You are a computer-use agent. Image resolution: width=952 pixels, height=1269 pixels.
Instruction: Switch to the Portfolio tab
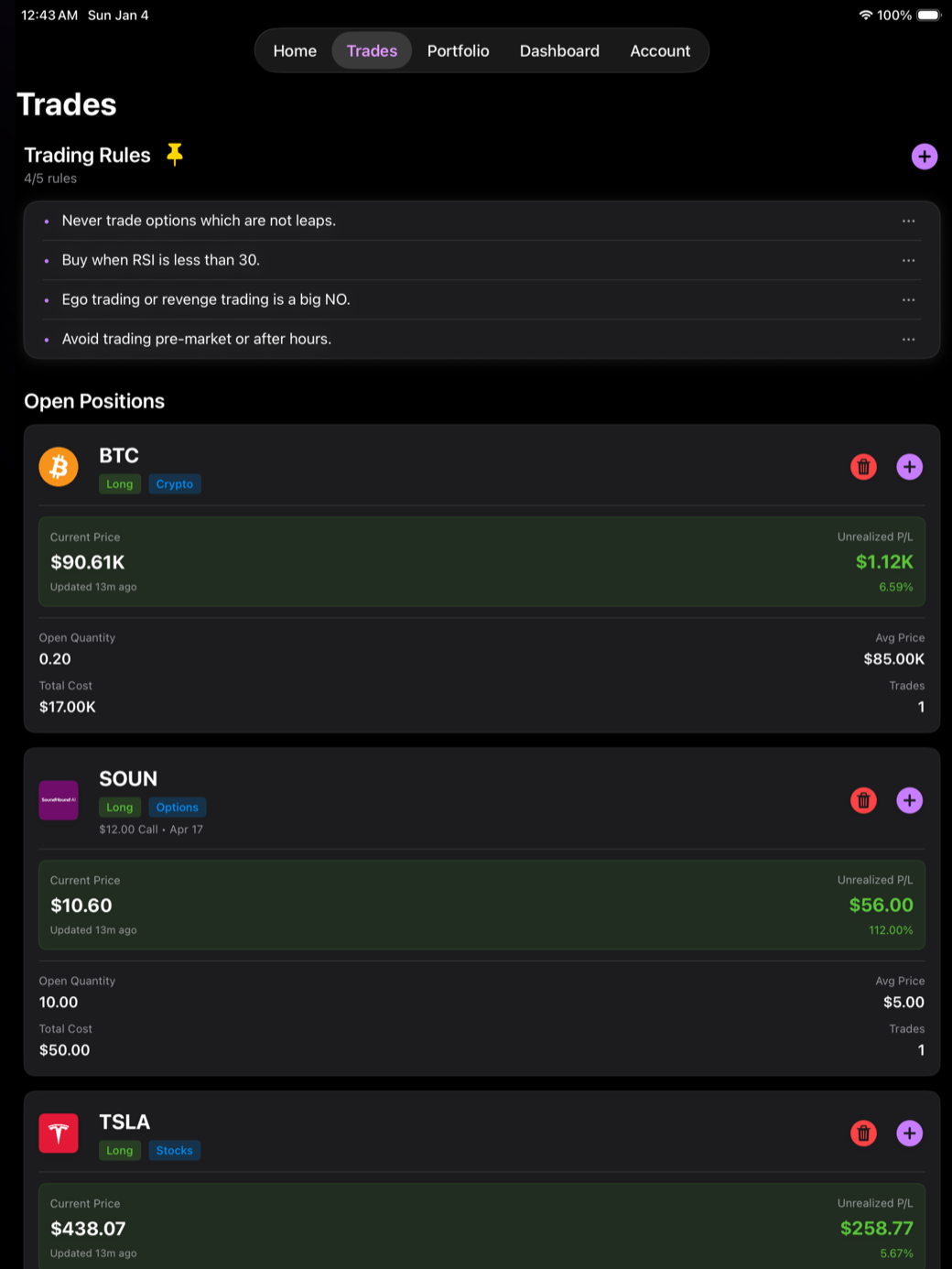(x=458, y=50)
